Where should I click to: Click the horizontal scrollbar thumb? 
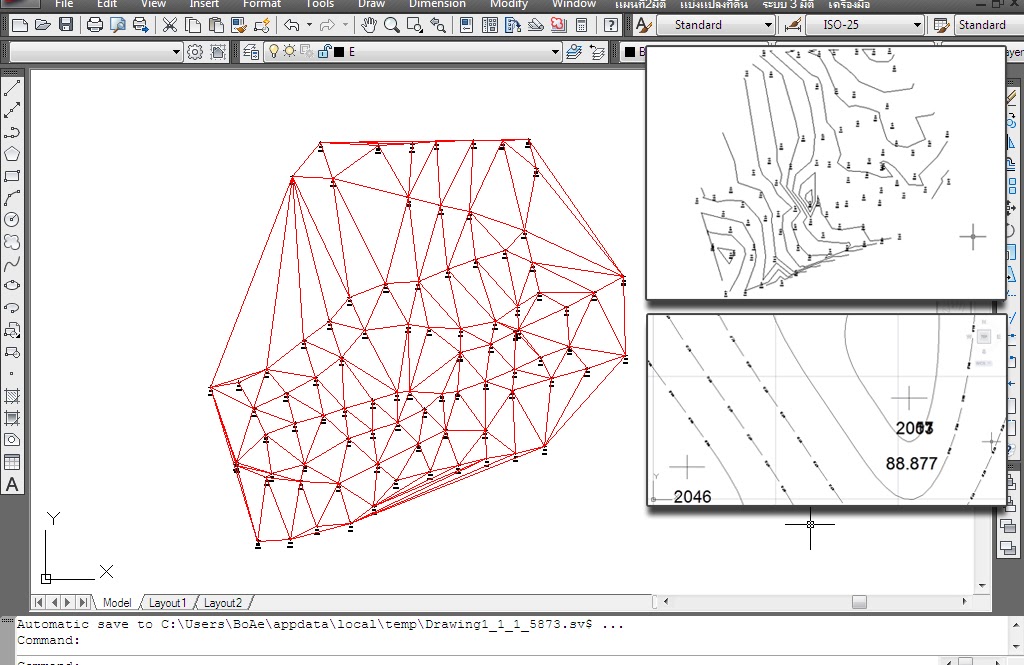[x=859, y=602]
